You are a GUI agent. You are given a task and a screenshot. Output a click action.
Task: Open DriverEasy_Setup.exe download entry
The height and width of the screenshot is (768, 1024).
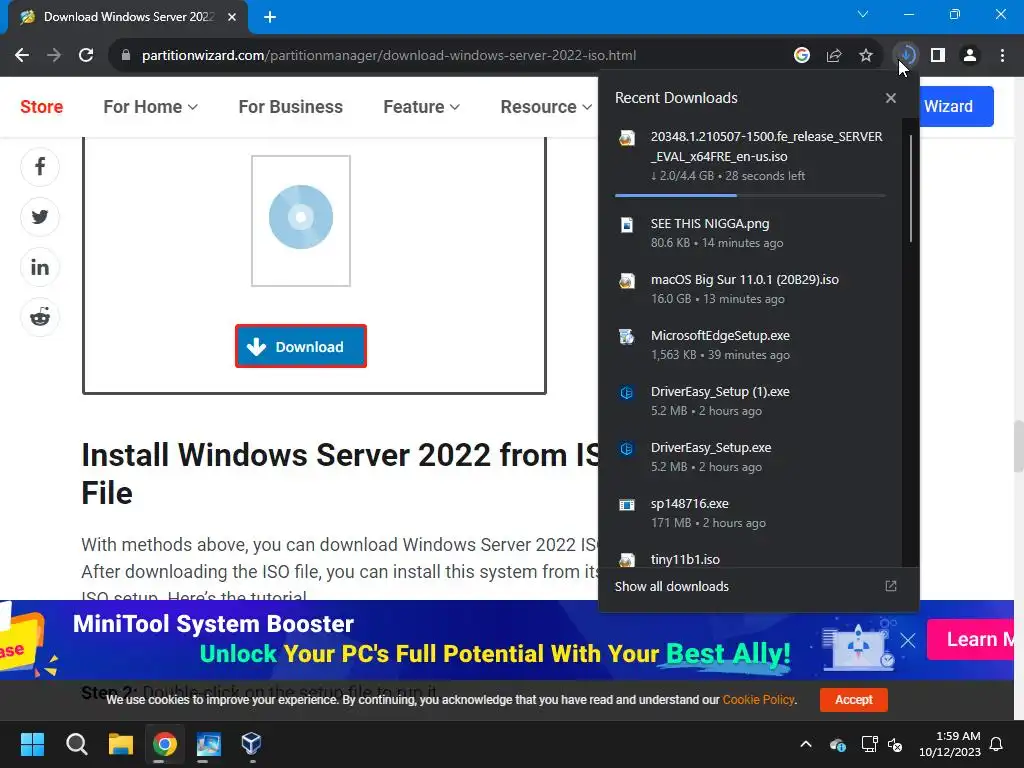750,457
